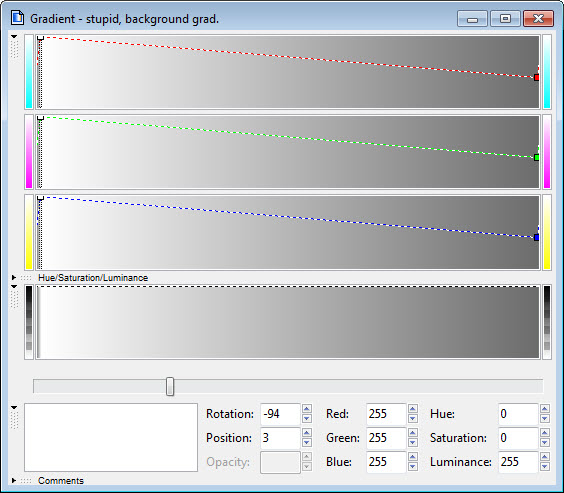Image resolution: width=564 pixels, height=493 pixels.
Task: Select the green curve end node
Action: tap(536, 157)
